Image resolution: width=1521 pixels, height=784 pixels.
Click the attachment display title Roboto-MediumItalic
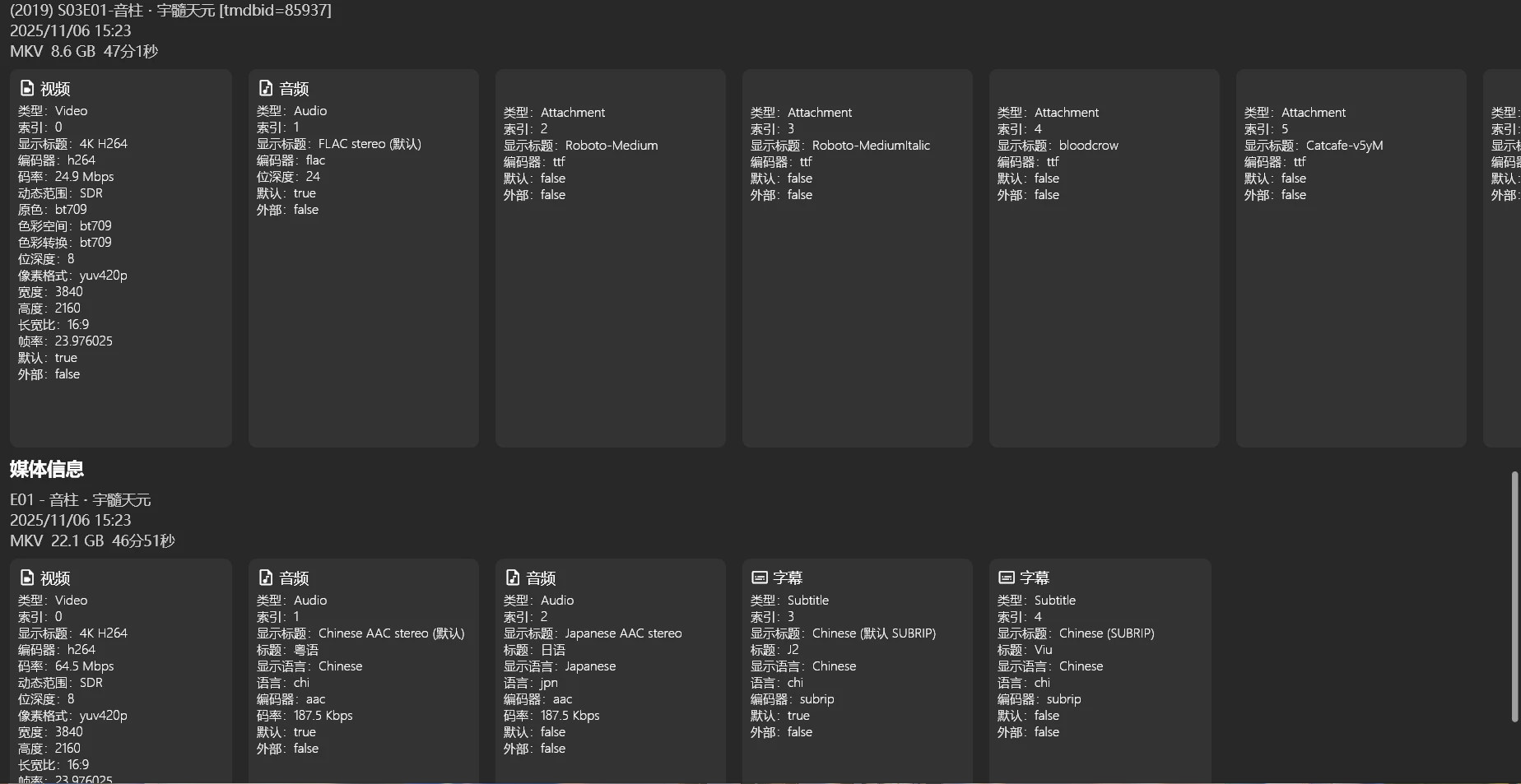pyautogui.click(x=871, y=146)
